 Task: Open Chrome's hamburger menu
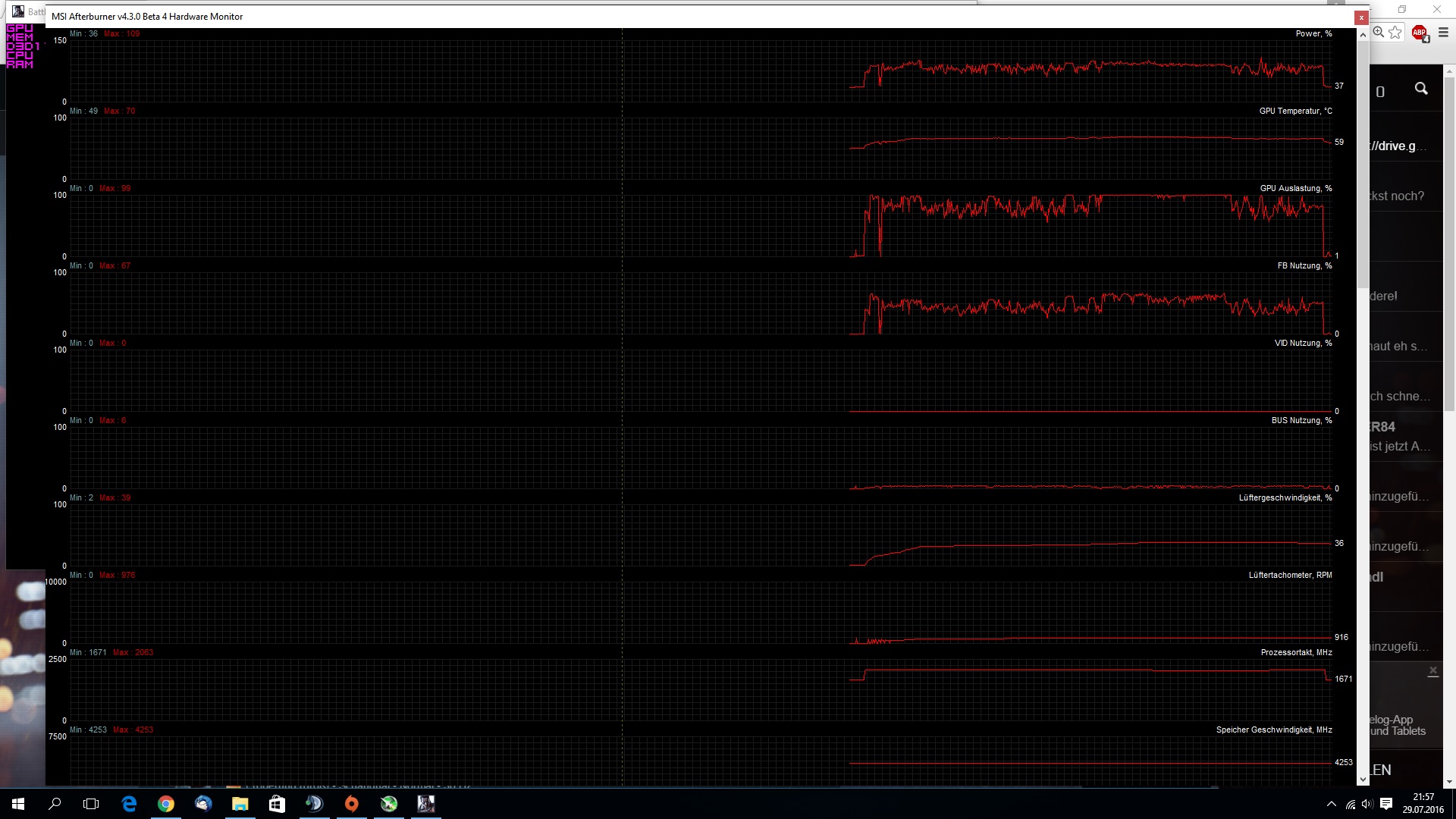click(1444, 33)
